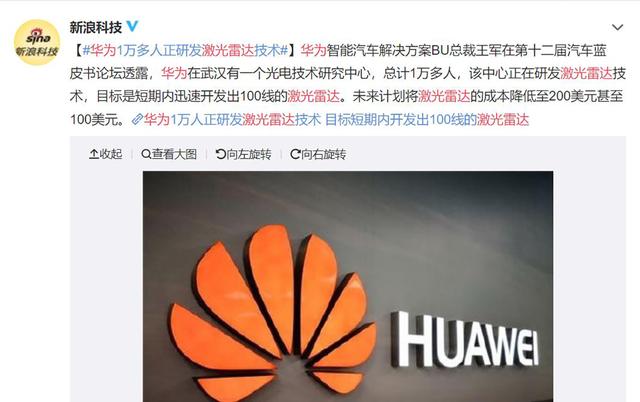Expand the post options chevron menu

617,27
